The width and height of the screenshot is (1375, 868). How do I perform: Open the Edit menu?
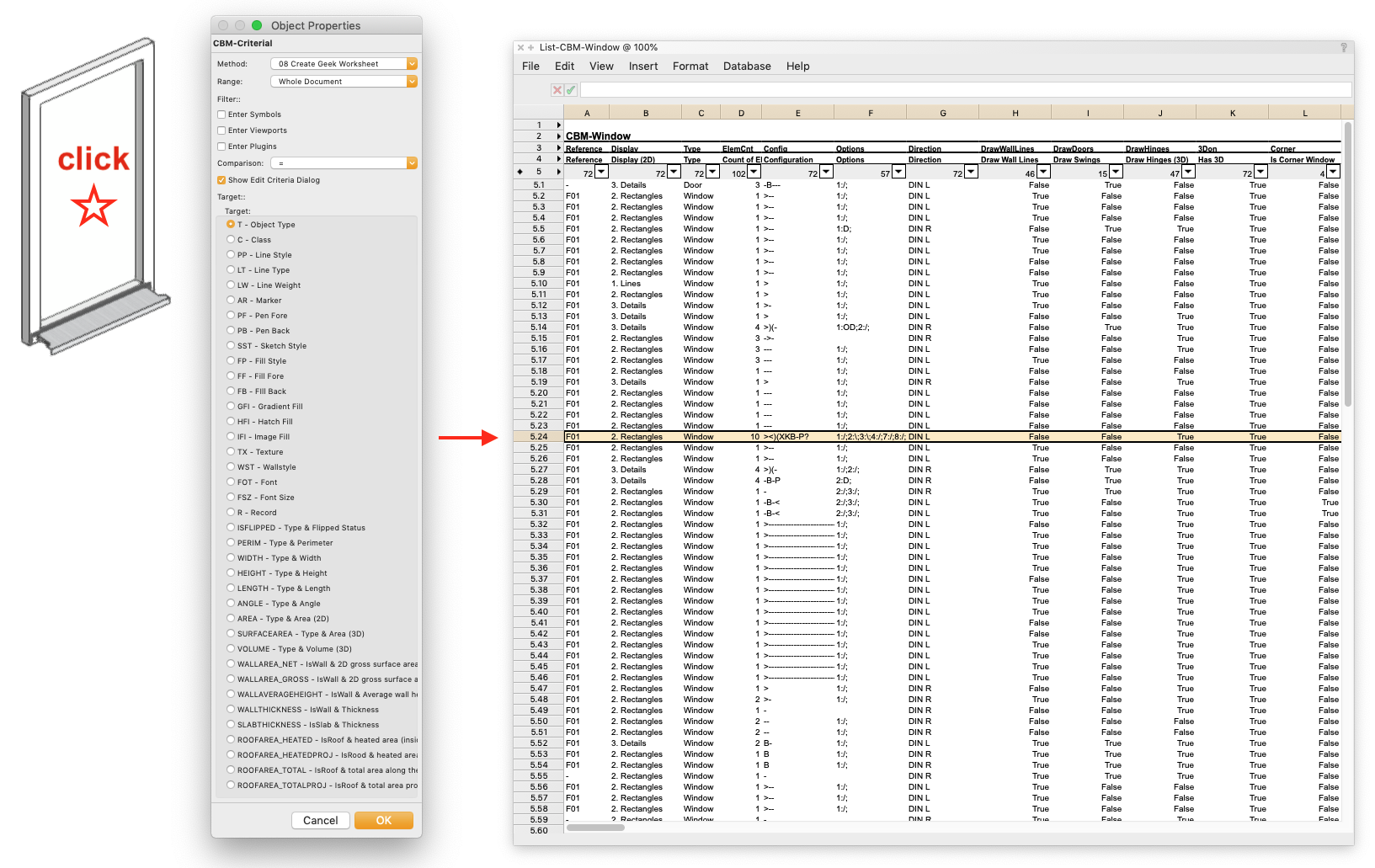point(564,66)
